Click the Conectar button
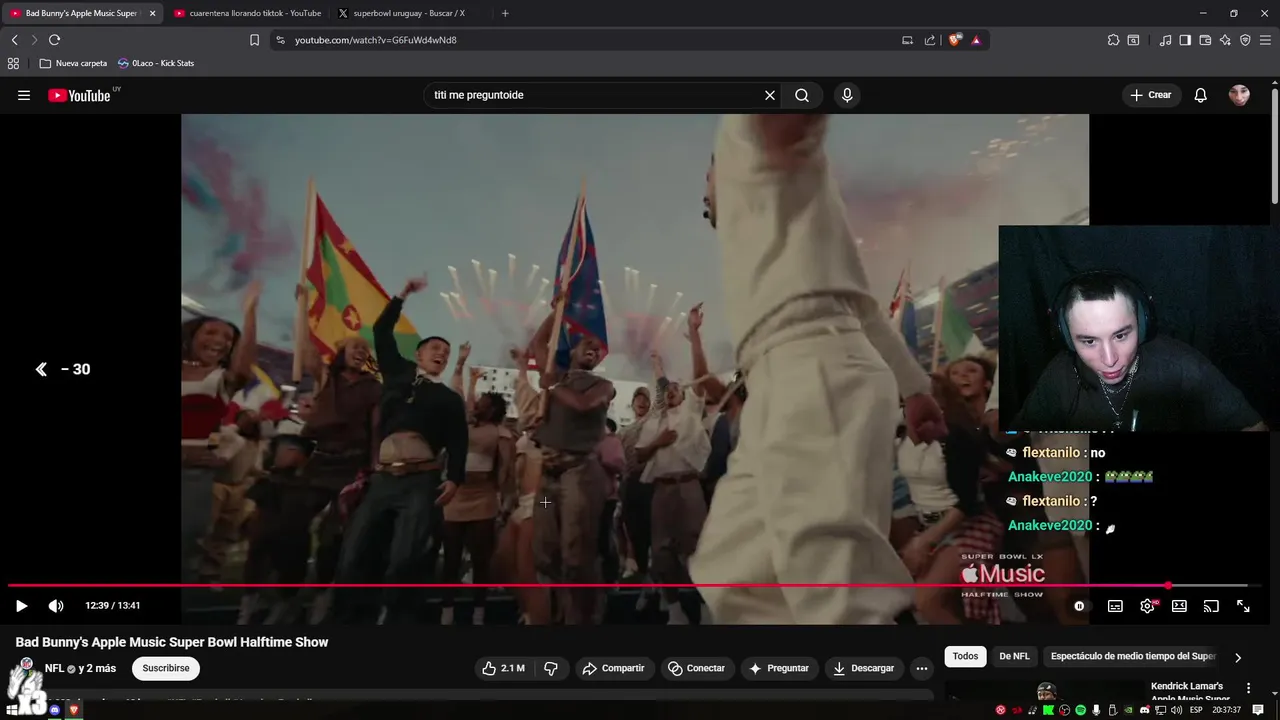Viewport: 1280px width, 720px height. point(696,668)
